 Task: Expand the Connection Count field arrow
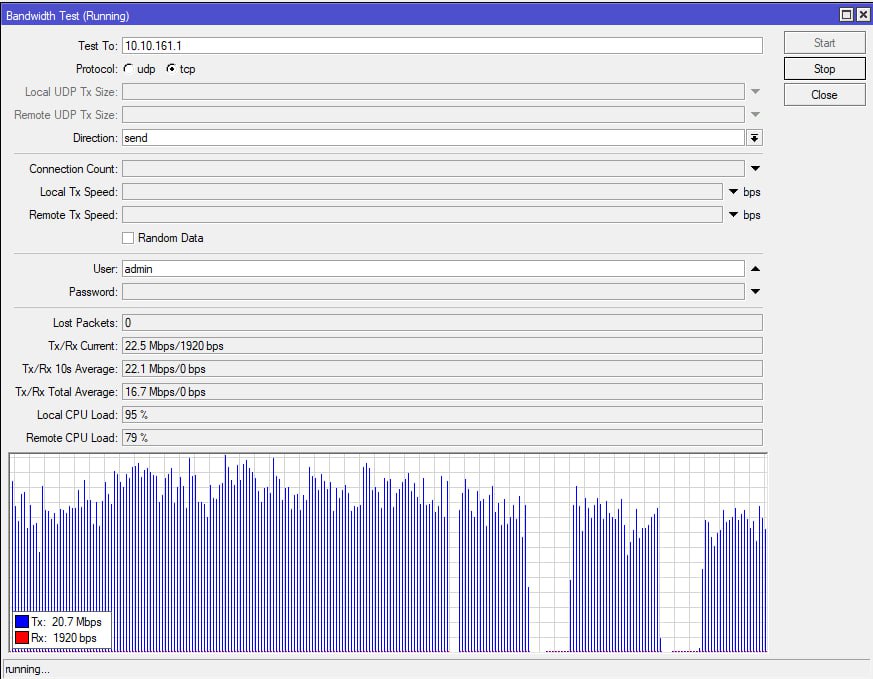pyautogui.click(x=755, y=169)
